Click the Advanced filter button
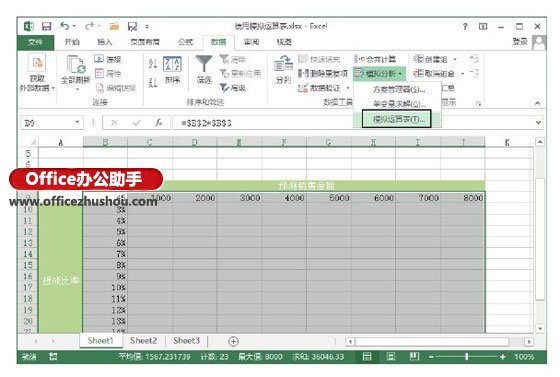Screen dimensions: 560x377 [233, 88]
